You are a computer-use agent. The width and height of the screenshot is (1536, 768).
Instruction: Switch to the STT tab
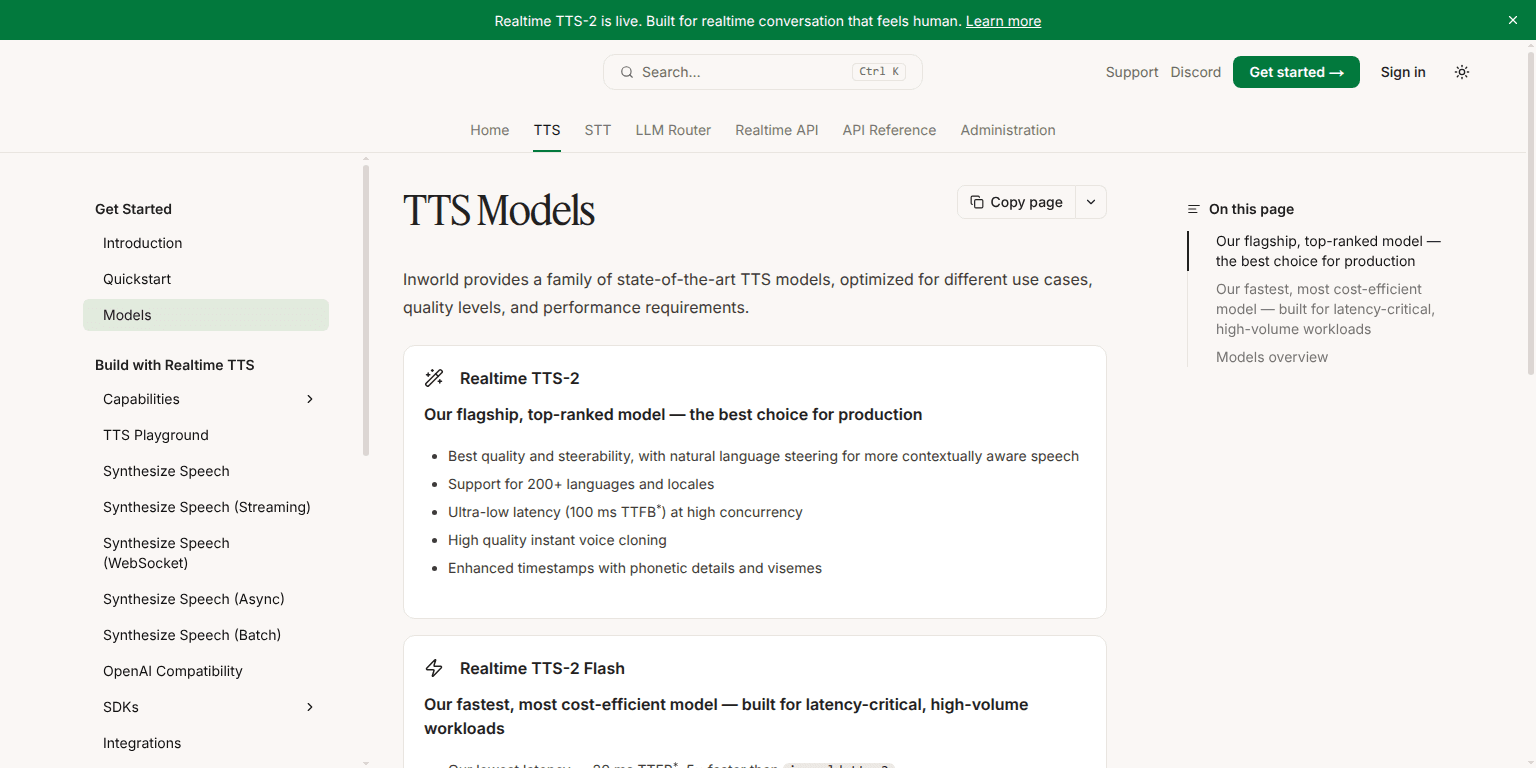pos(598,130)
